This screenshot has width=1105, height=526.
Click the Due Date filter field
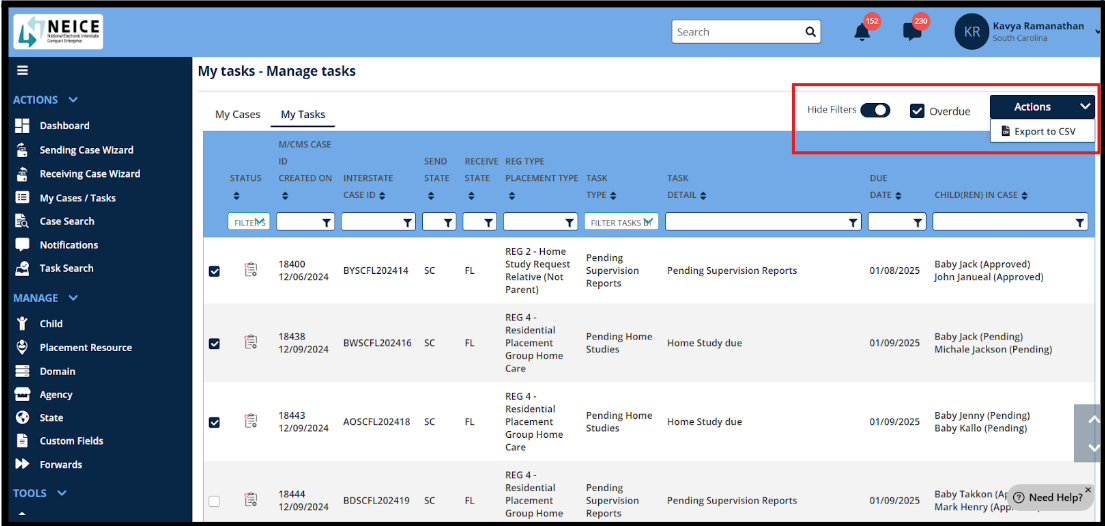[897, 222]
